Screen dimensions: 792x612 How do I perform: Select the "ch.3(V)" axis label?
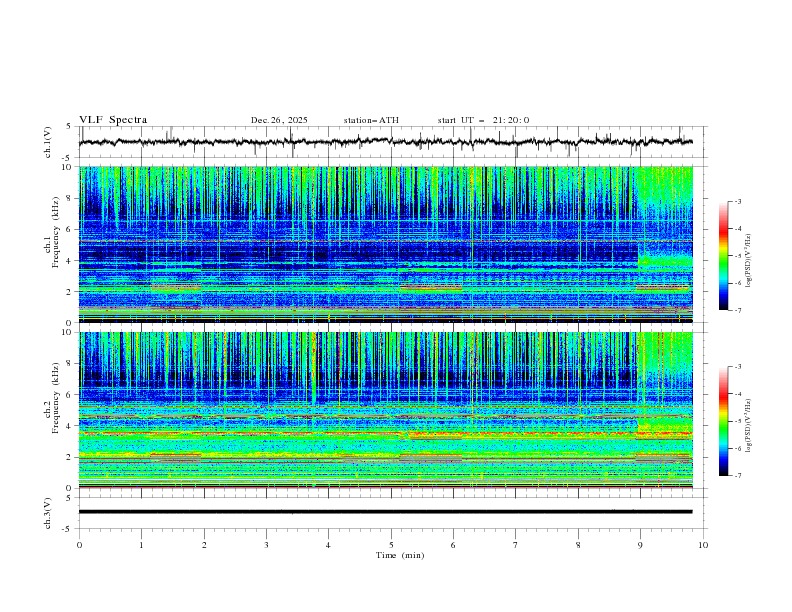pyautogui.click(x=48, y=513)
